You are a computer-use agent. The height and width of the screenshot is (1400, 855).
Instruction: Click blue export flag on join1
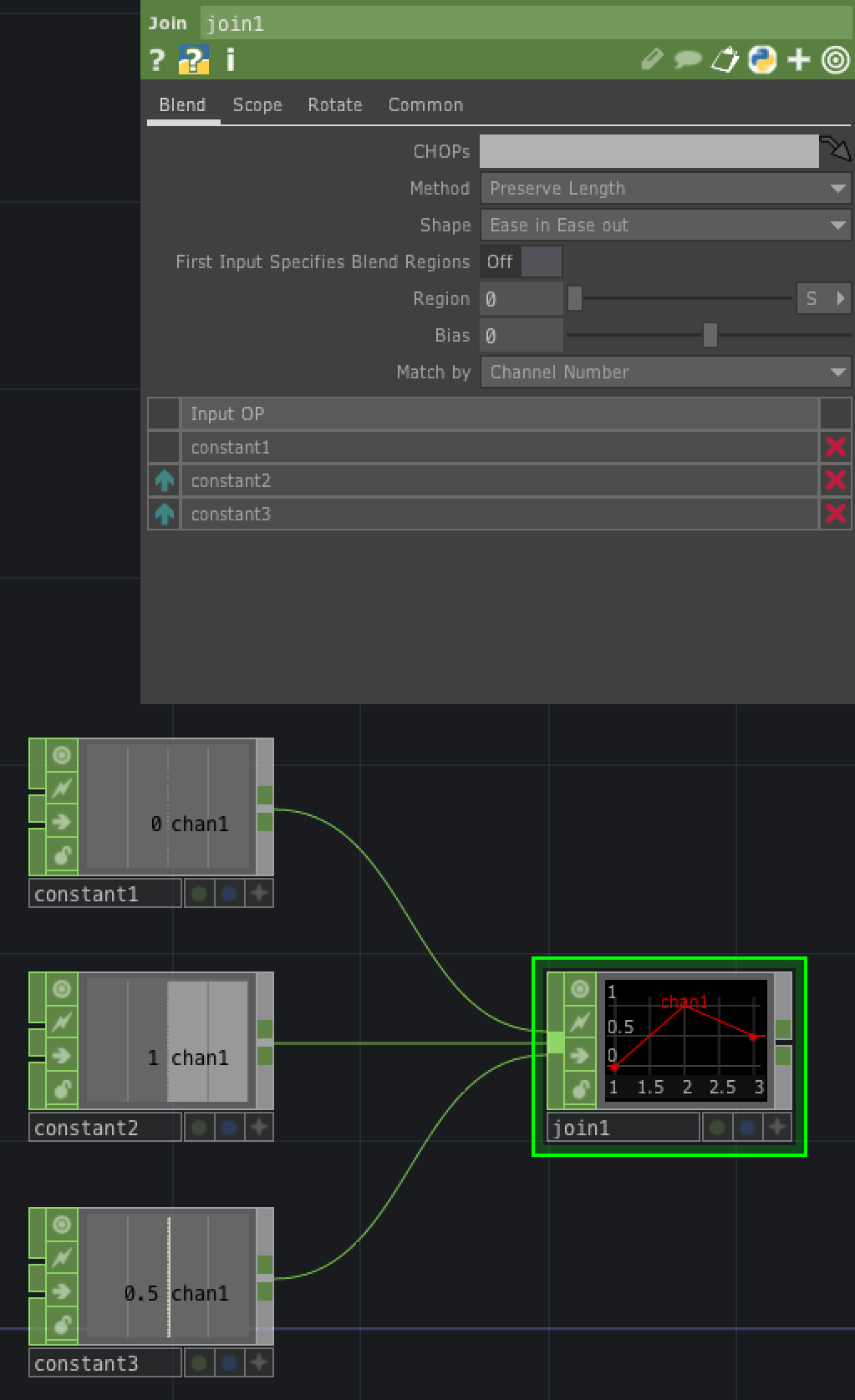[747, 1128]
